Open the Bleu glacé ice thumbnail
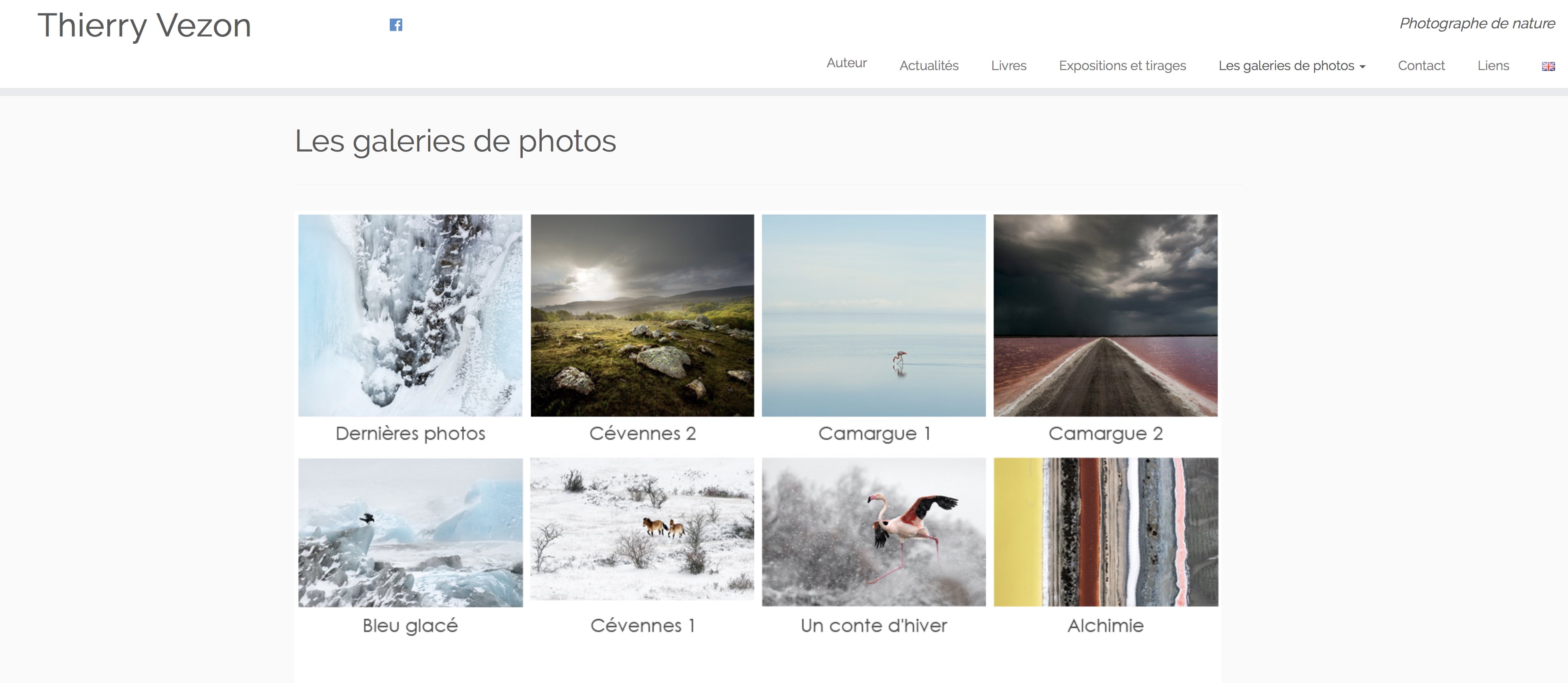Image resolution: width=1568 pixels, height=683 pixels. click(x=410, y=533)
